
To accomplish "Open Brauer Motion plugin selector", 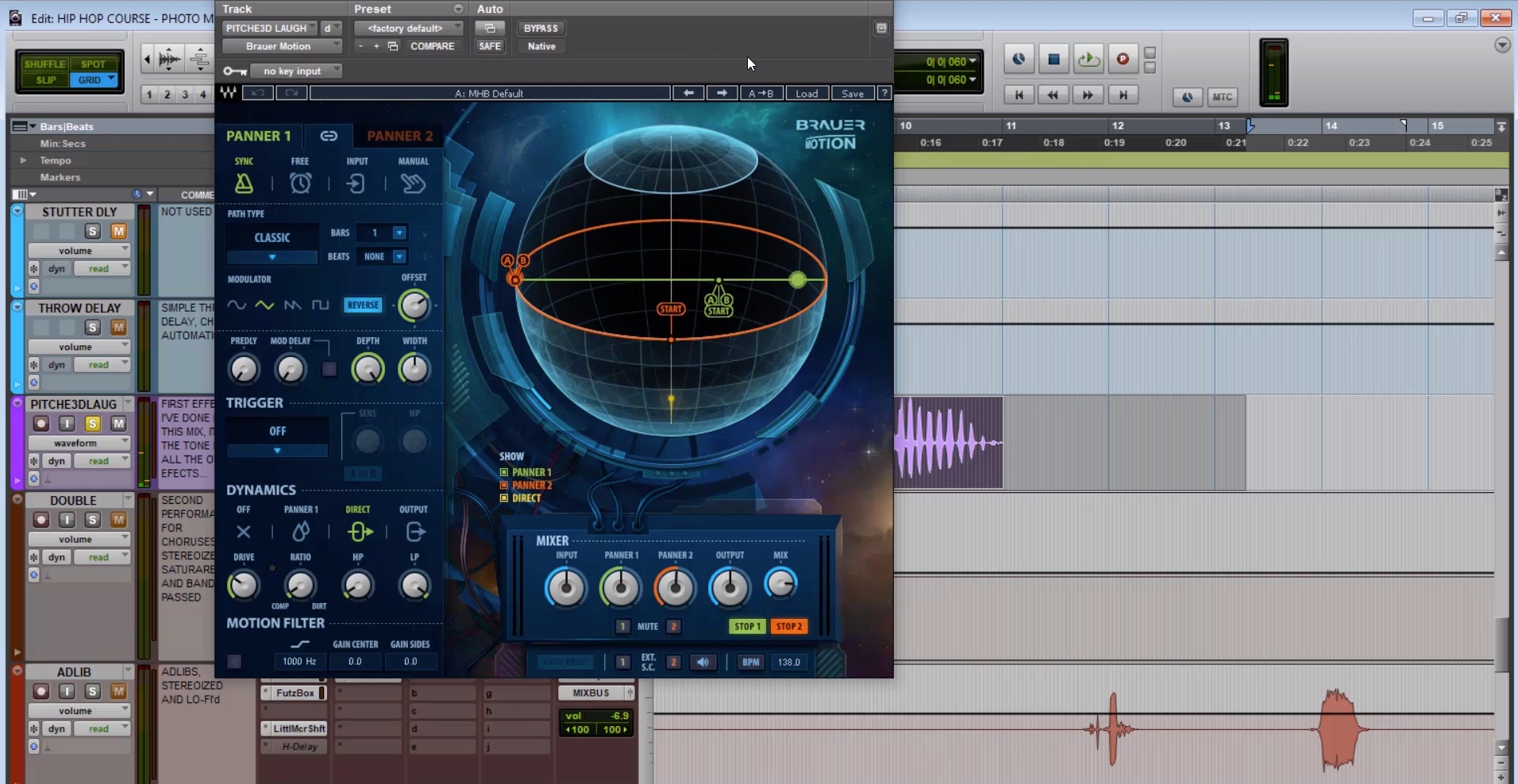I will point(282,46).
